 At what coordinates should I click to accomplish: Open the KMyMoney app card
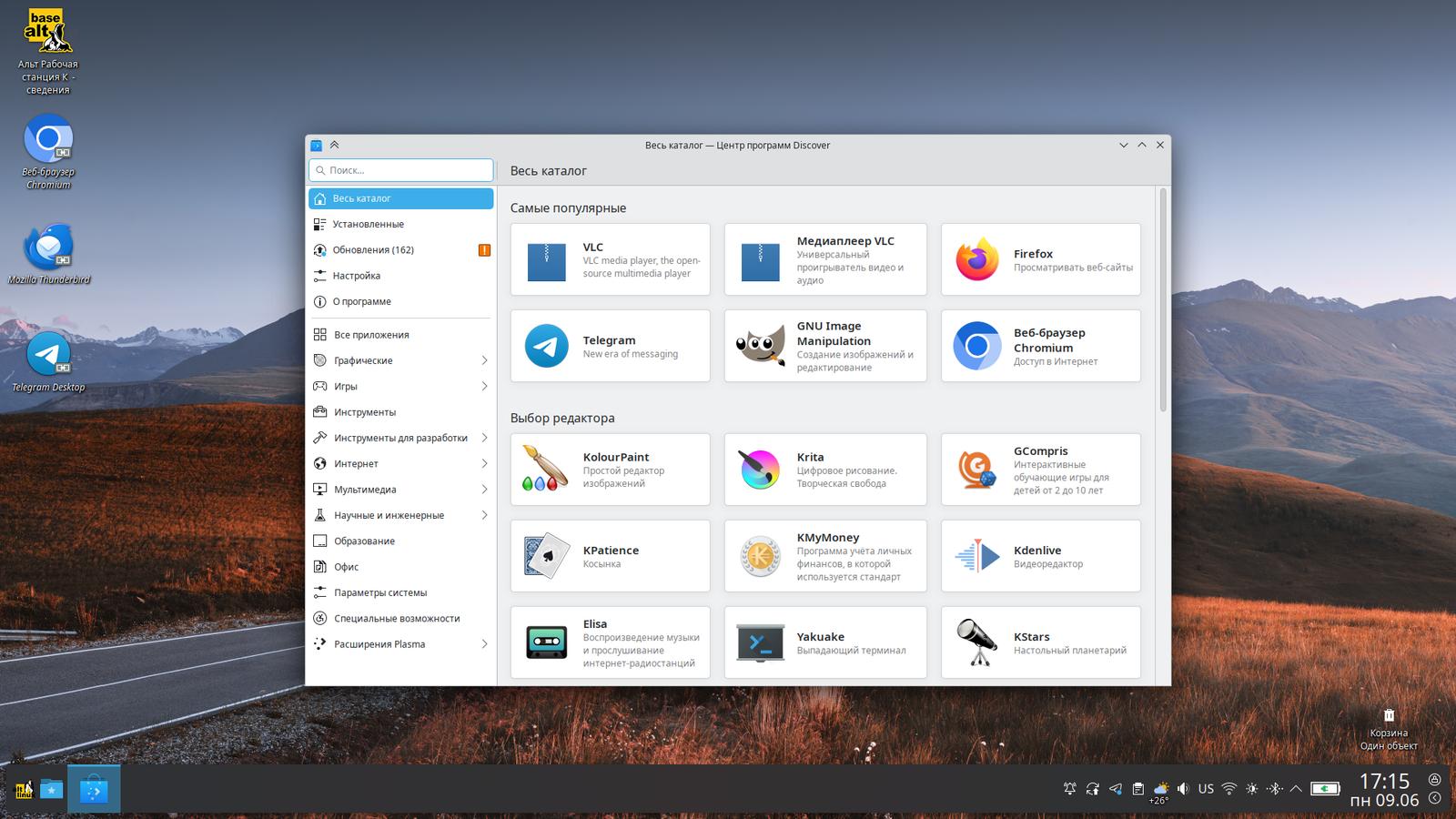[825, 556]
